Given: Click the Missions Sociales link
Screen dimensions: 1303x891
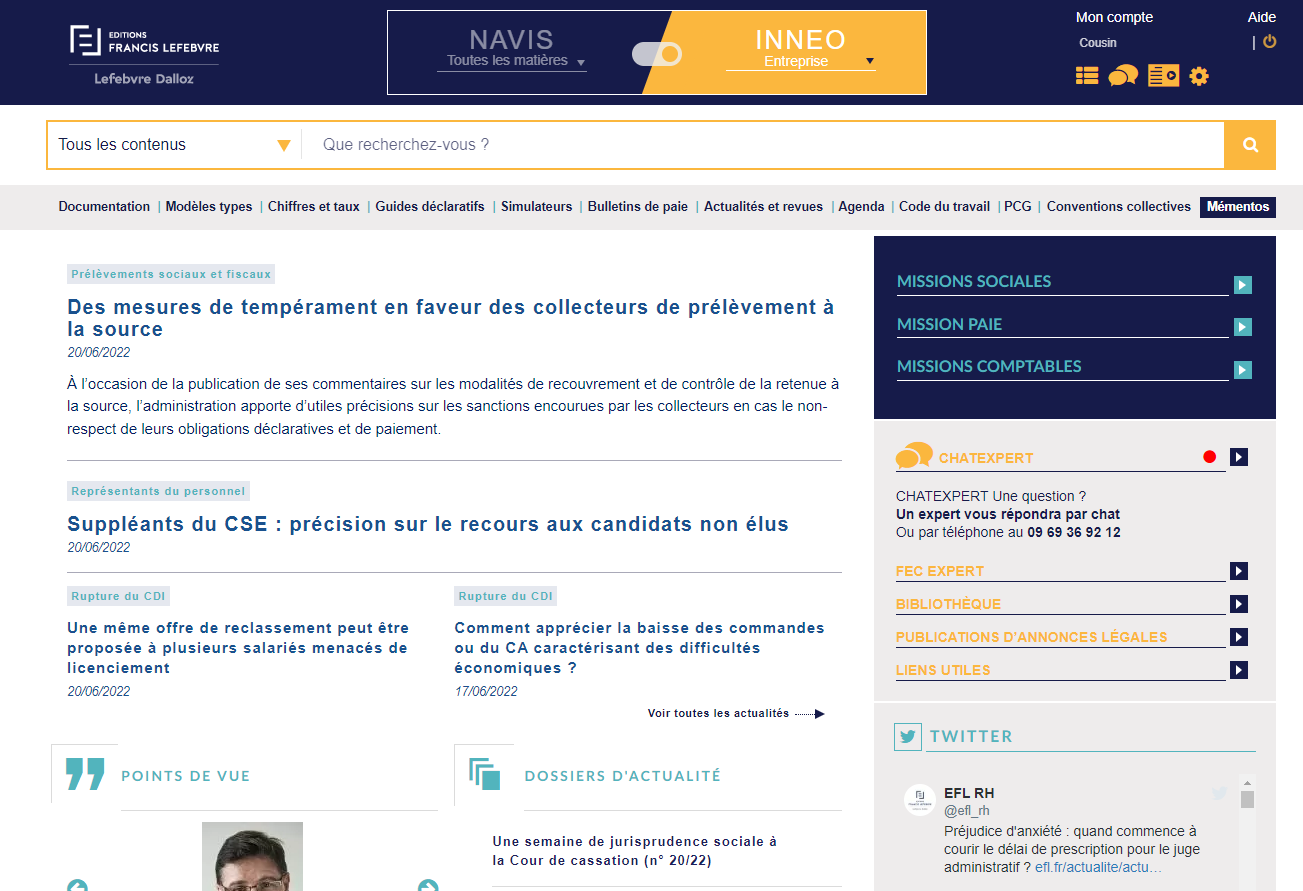Looking at the screenshot, I should coord(974,282).
